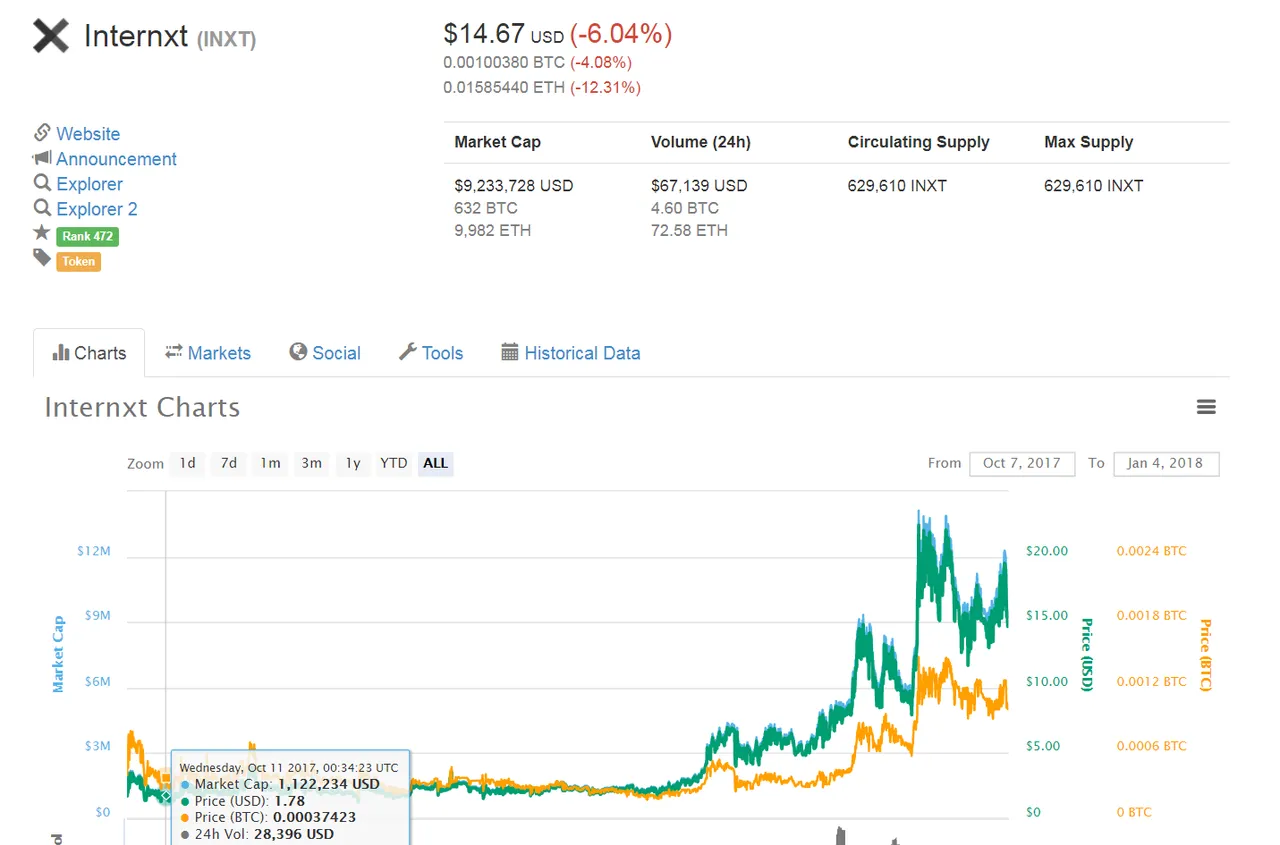Click the tag icon beside Token
The height and width of the screenshot is (845, 1280).
coord(41,258)
